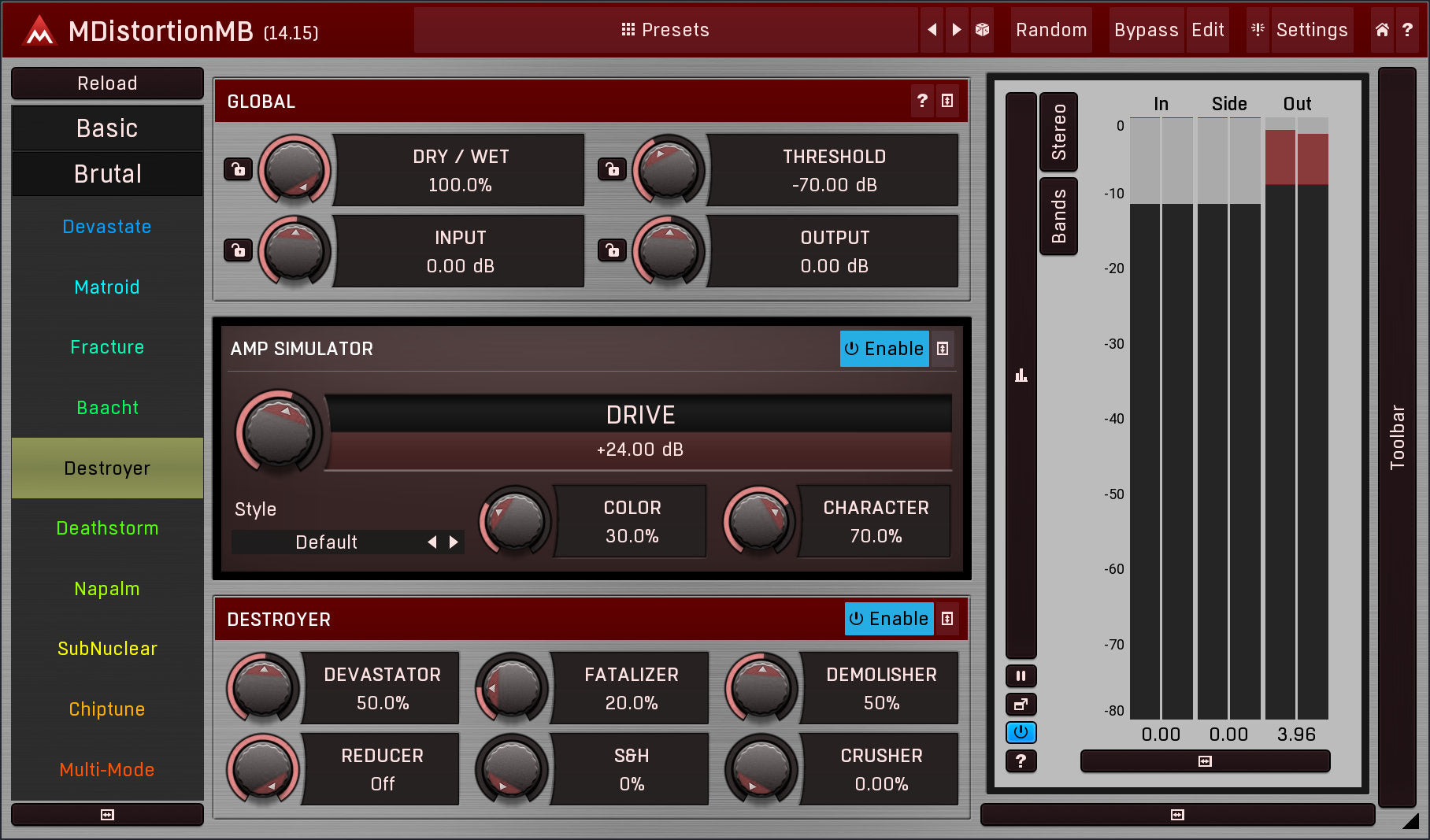Screen dimensions: 1430x840
Task: Click the Bypass button
Action: pyautogui.click(x=1146, y=30)
